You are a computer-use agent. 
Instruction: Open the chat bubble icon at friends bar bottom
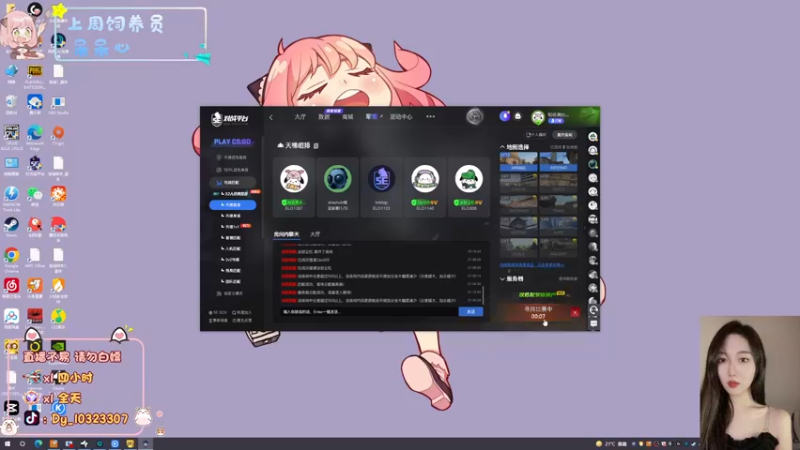pyautogui.click(x=593, y=323)
